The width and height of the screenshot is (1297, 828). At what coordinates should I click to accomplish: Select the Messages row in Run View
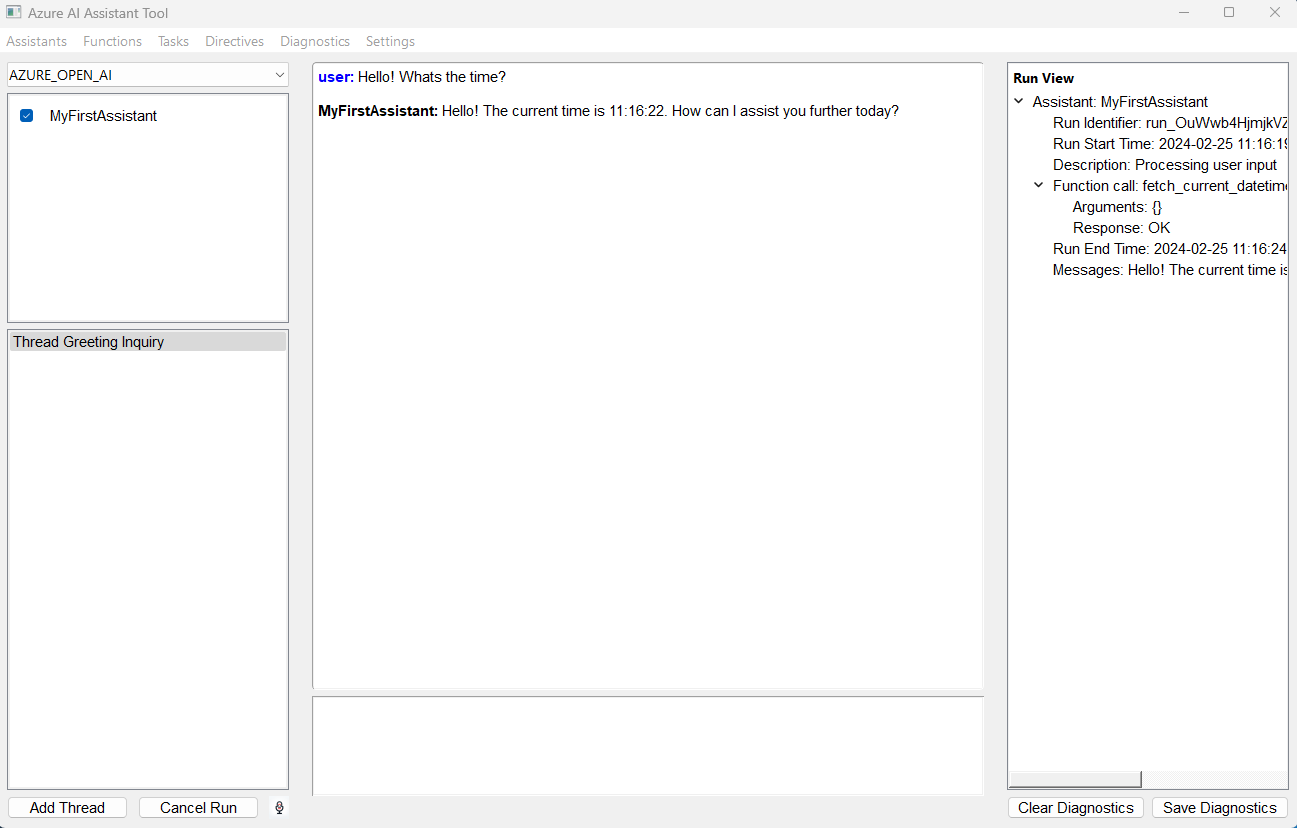tap(1169, 270)
